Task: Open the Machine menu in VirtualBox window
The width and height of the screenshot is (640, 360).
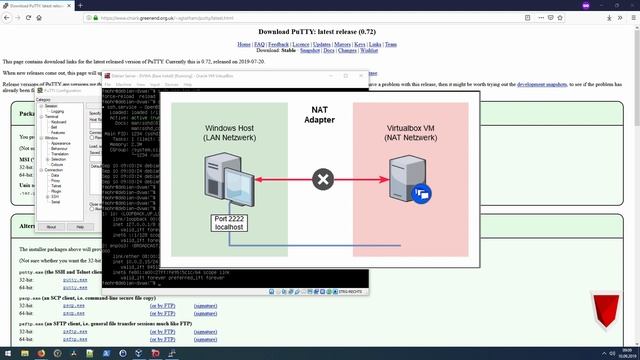Action: point(124,84)
